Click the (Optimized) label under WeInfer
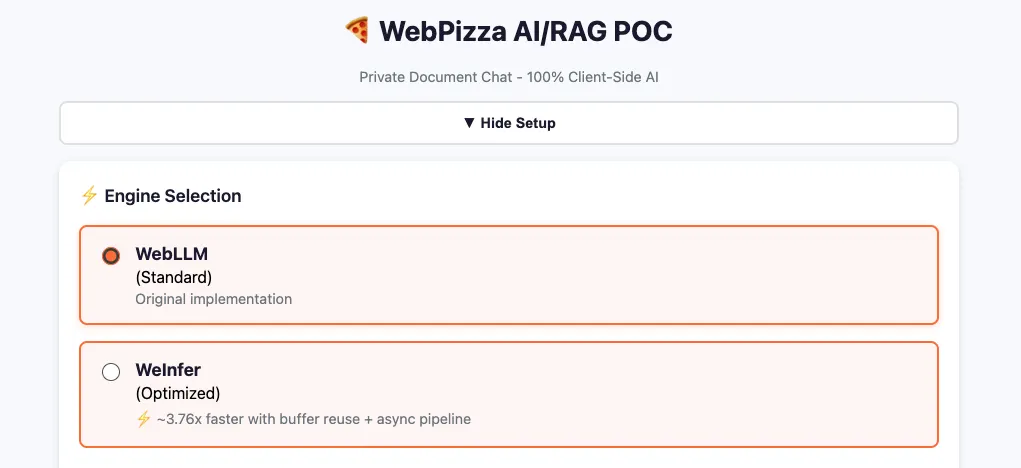The image size is (1021, 468). (178, 393)
